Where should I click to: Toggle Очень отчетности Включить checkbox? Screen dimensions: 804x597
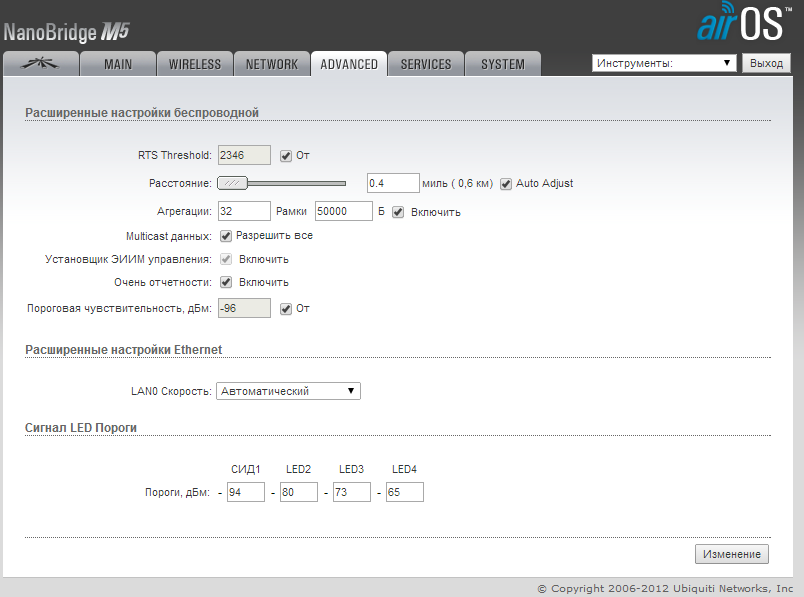click(x=226, y=282)
